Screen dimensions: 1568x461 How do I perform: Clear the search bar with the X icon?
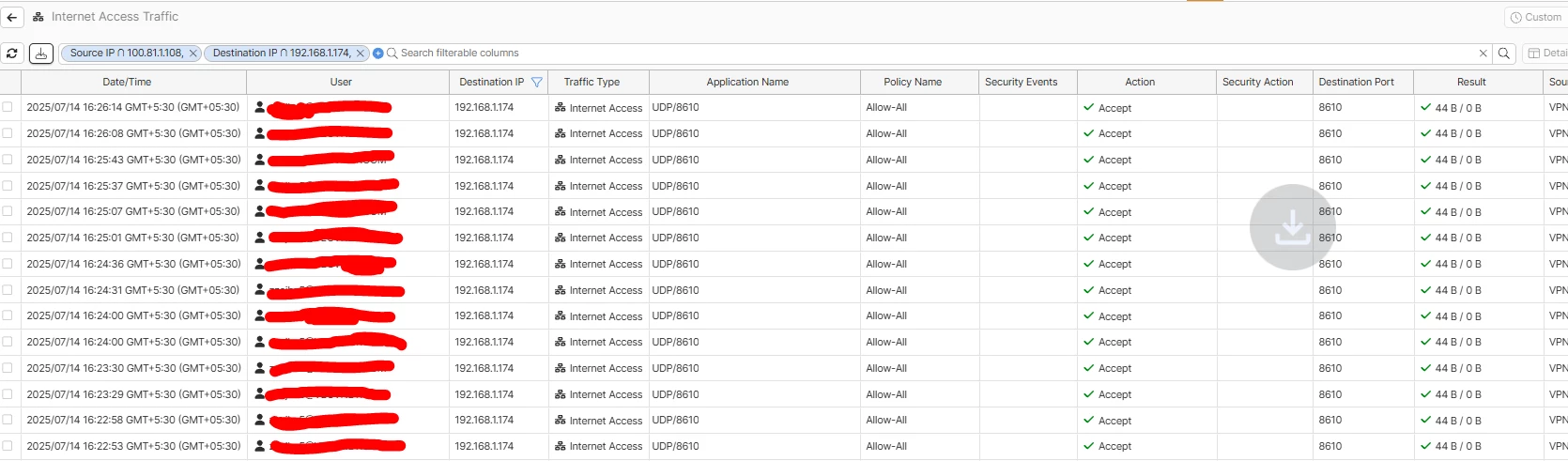click(x=1483, y=54)
